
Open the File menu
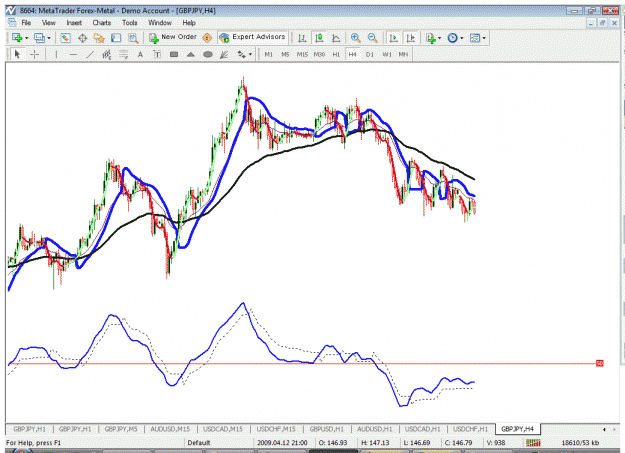point(26,23)
